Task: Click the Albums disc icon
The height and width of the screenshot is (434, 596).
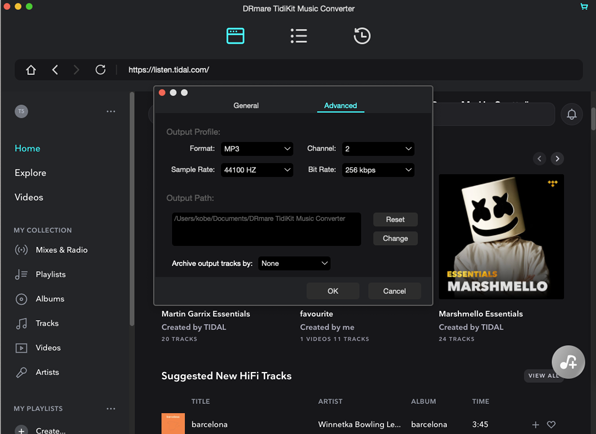Action: pyautogui.click(x=21, y=299)
